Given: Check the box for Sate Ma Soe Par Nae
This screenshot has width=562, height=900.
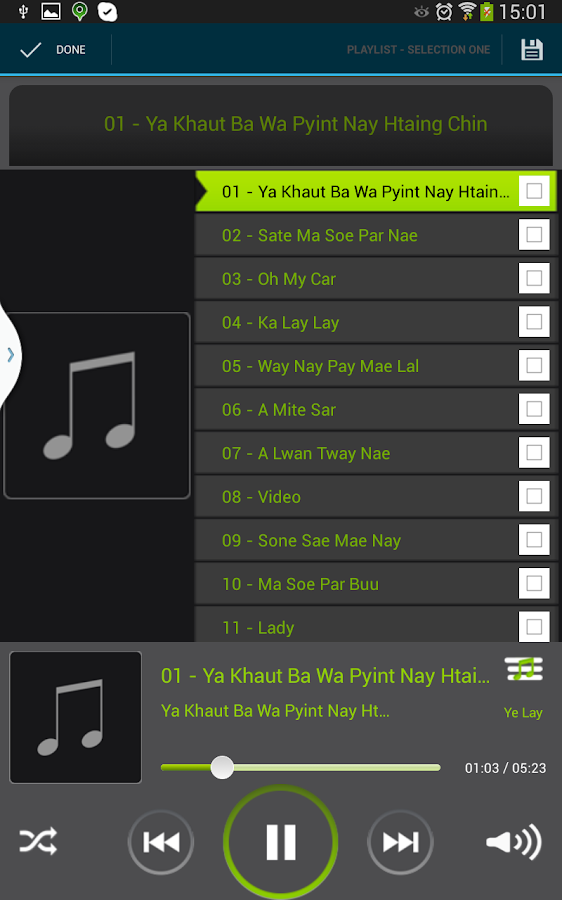Looking at the screenshot, I should [x=534, y=235].
